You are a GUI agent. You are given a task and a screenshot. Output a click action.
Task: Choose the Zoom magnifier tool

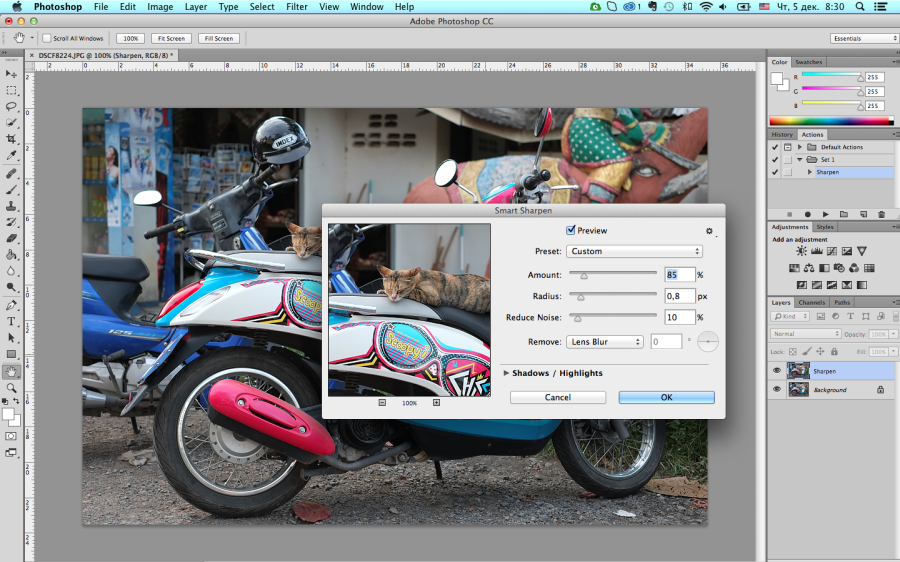click(11, 387)
